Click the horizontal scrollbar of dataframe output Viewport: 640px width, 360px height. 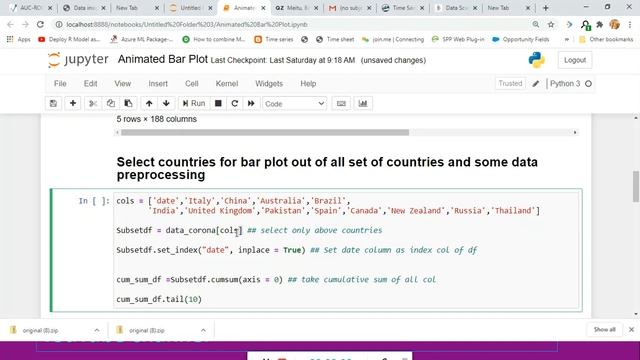click(264, 133)
